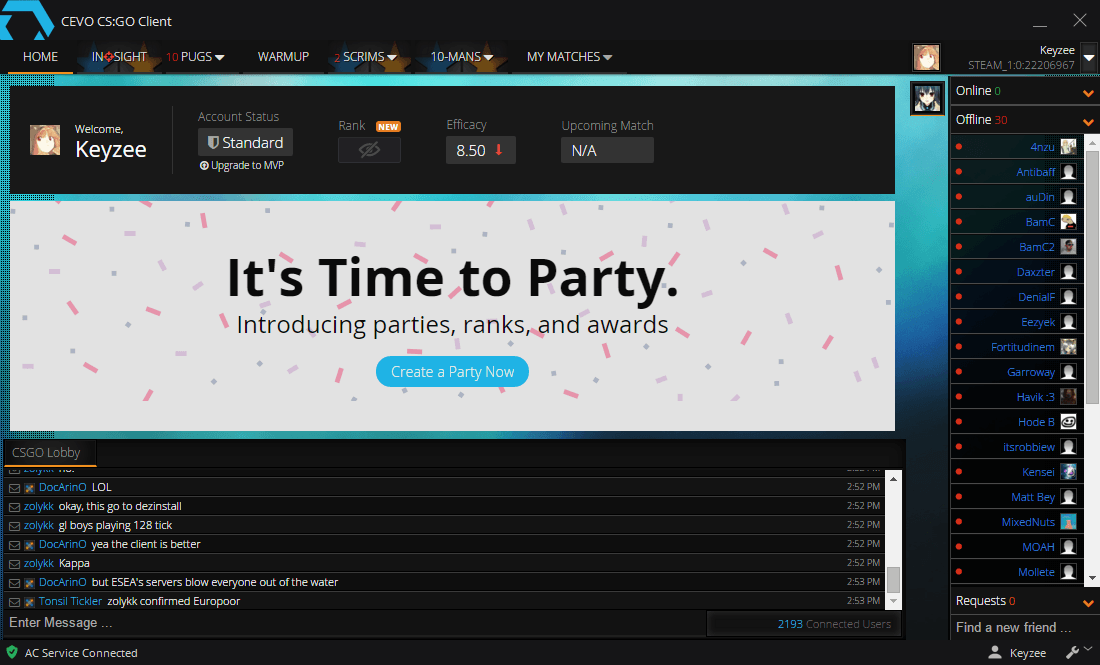1100x665 pixels.
Task: Expand the Requests section
Action: pyautogui.click(x=1087, y=603)
